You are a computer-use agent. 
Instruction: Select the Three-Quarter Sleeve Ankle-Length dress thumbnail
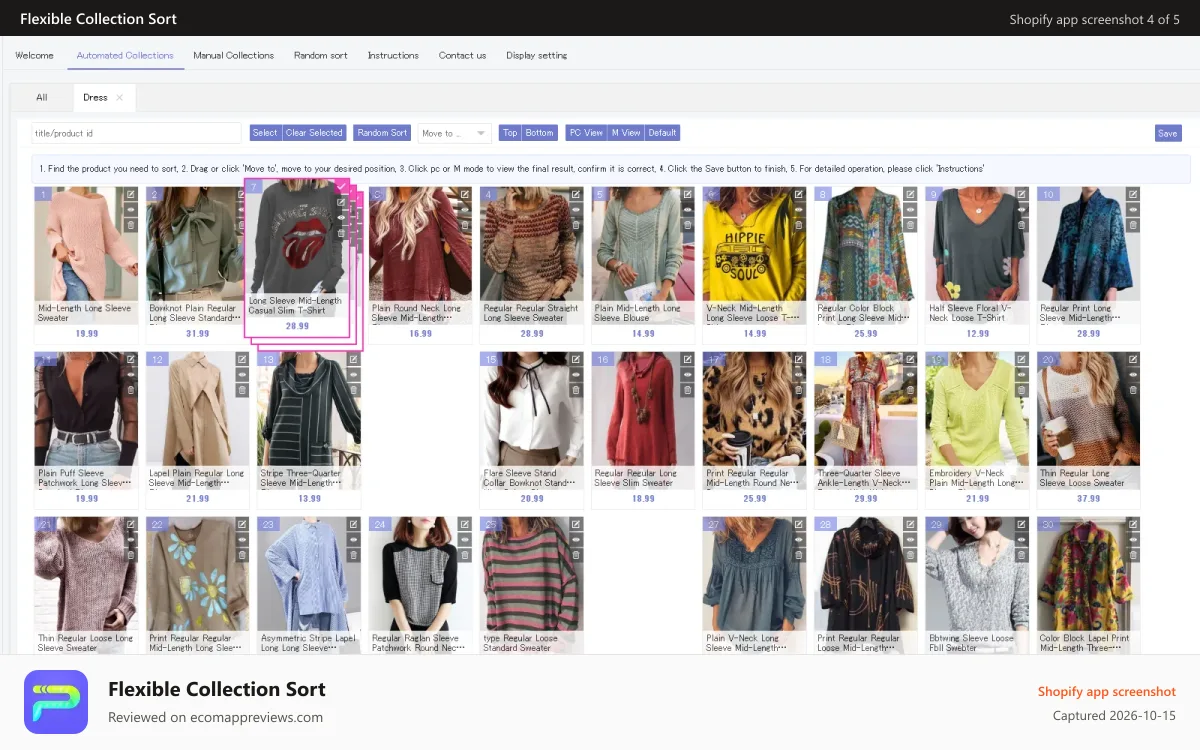[x=865, y=409]
